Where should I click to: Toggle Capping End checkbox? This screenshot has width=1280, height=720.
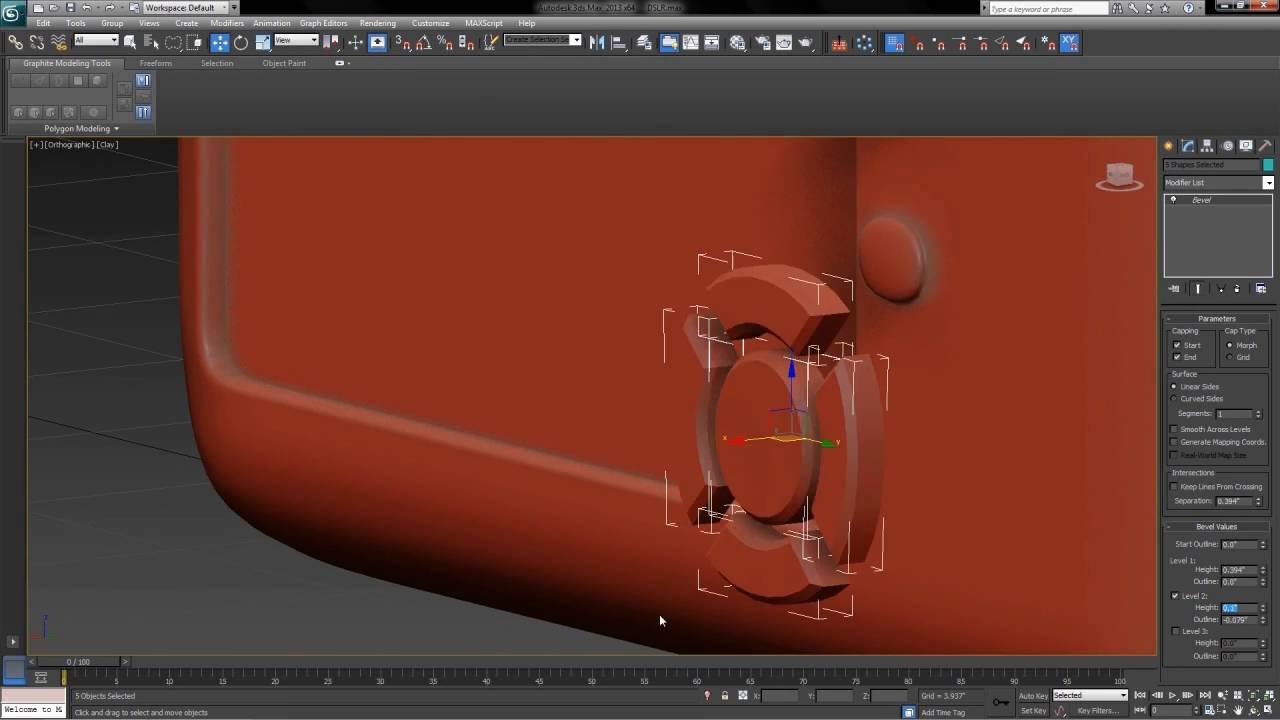[1177, 357]
